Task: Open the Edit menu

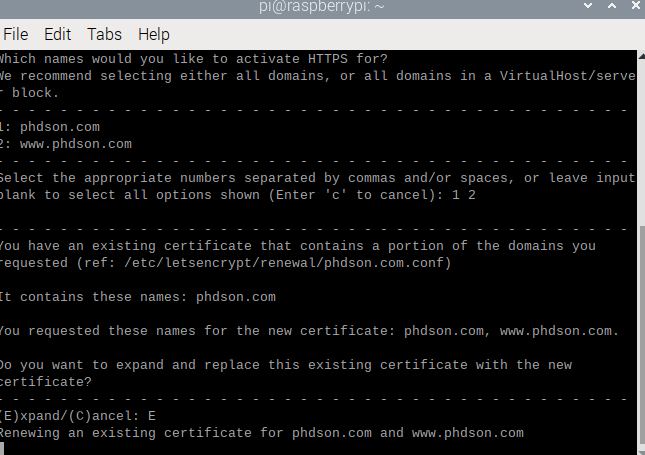Action: (x=58, y=34)
